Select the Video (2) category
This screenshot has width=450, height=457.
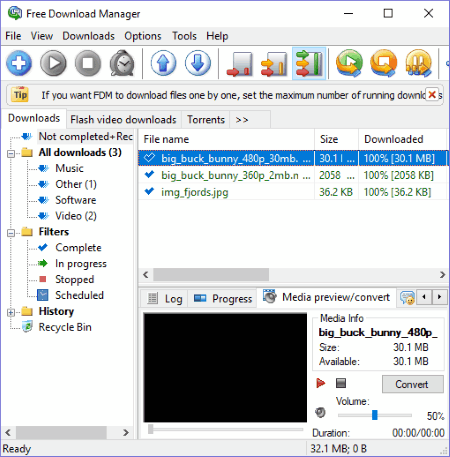76,216
